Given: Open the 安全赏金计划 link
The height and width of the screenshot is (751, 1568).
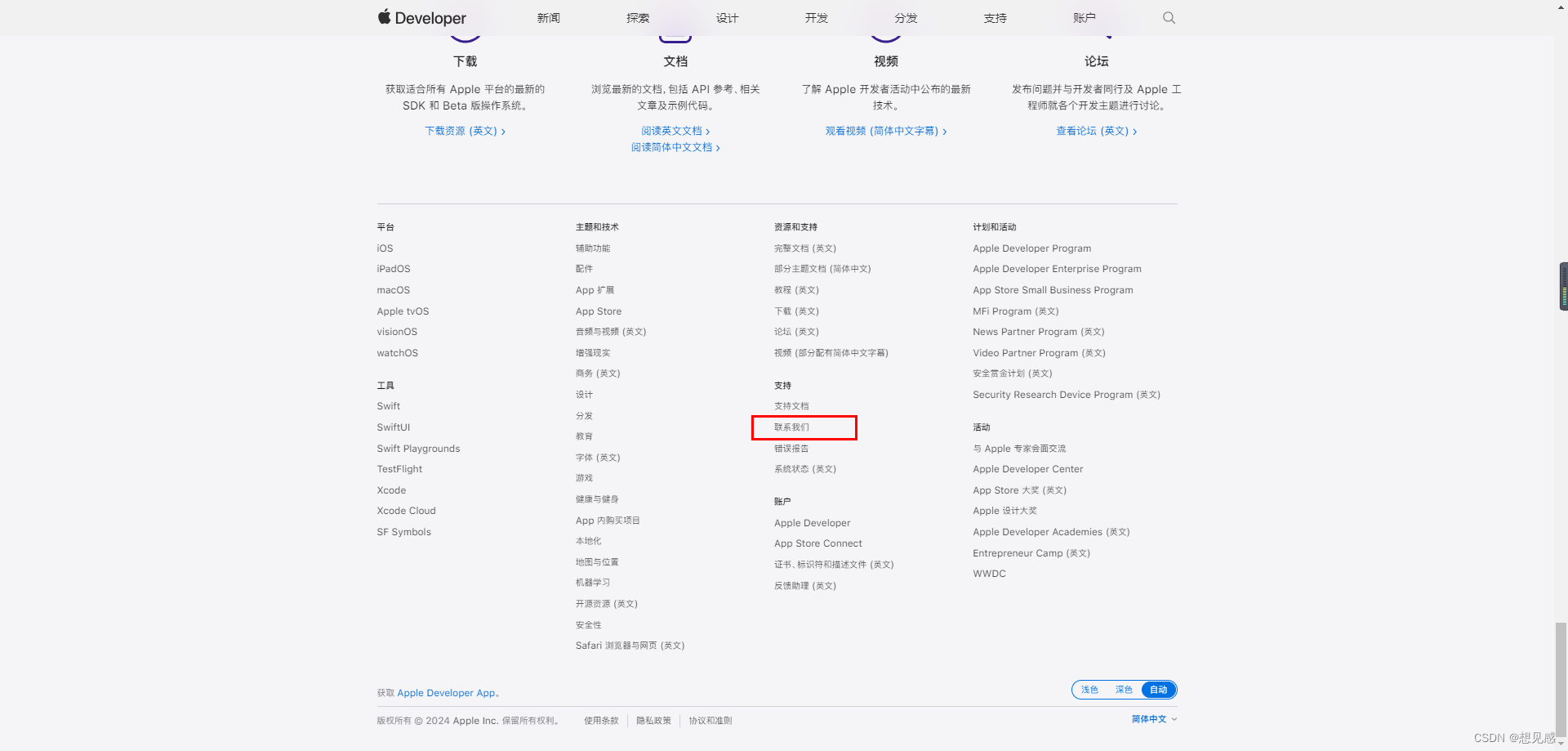Looking at the screenshot, I should coord(1013,373).
